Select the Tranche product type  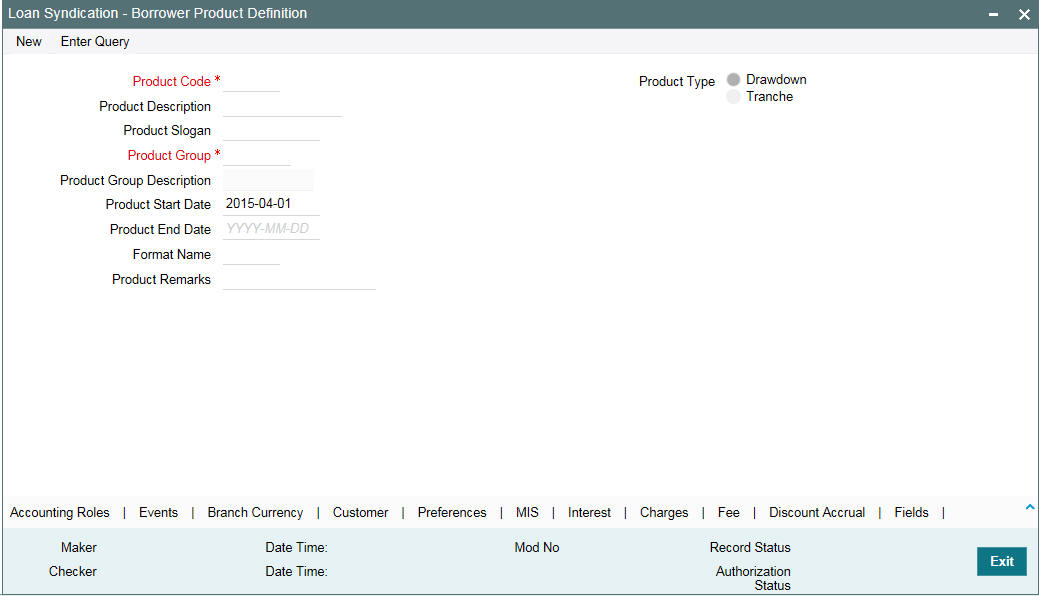point(733,97)
